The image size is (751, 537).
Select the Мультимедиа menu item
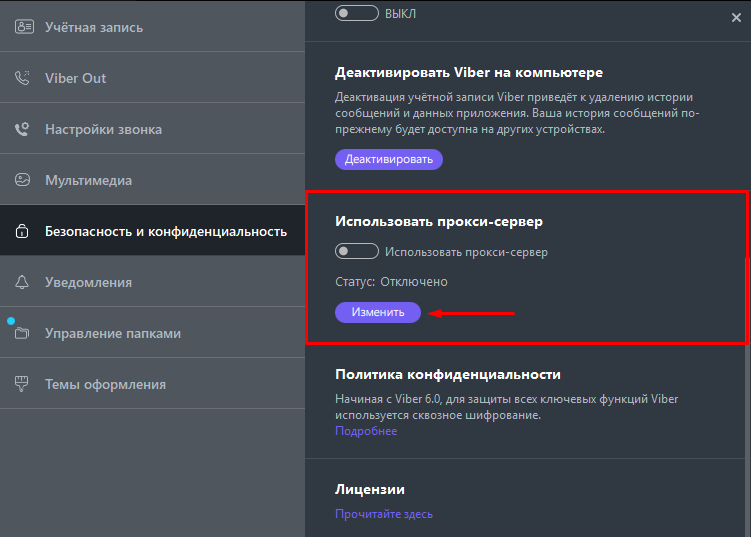point(152,180)
